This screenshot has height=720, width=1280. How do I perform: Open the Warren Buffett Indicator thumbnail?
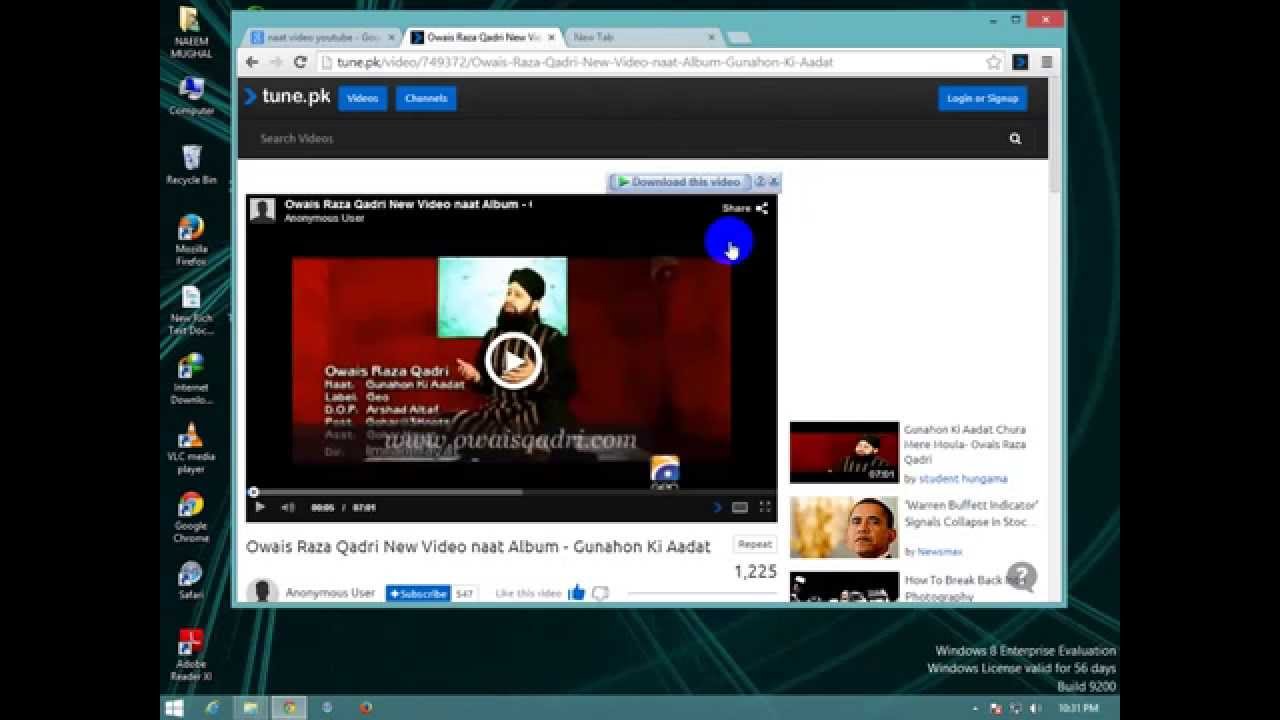844,527
